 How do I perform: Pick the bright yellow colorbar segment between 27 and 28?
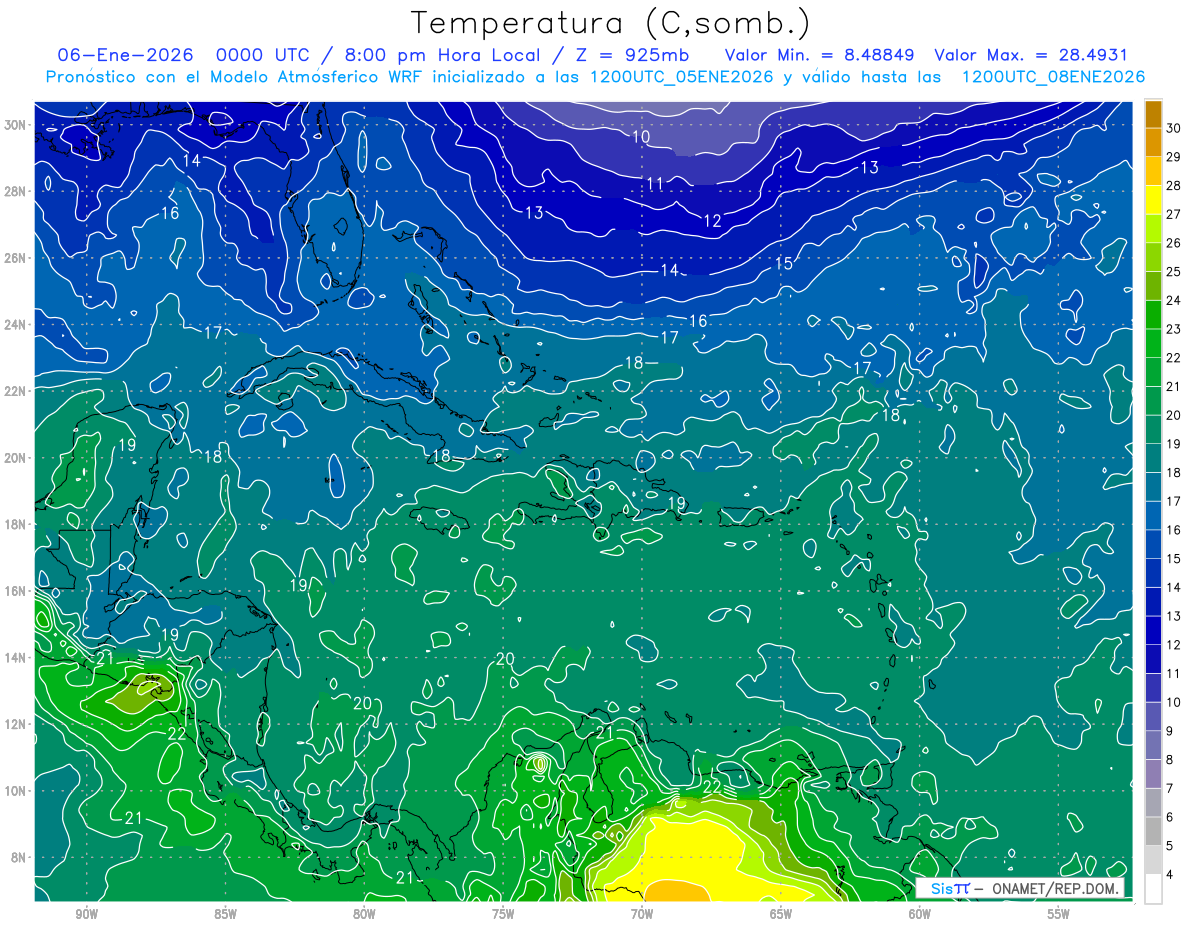(x=1153, y=200)
